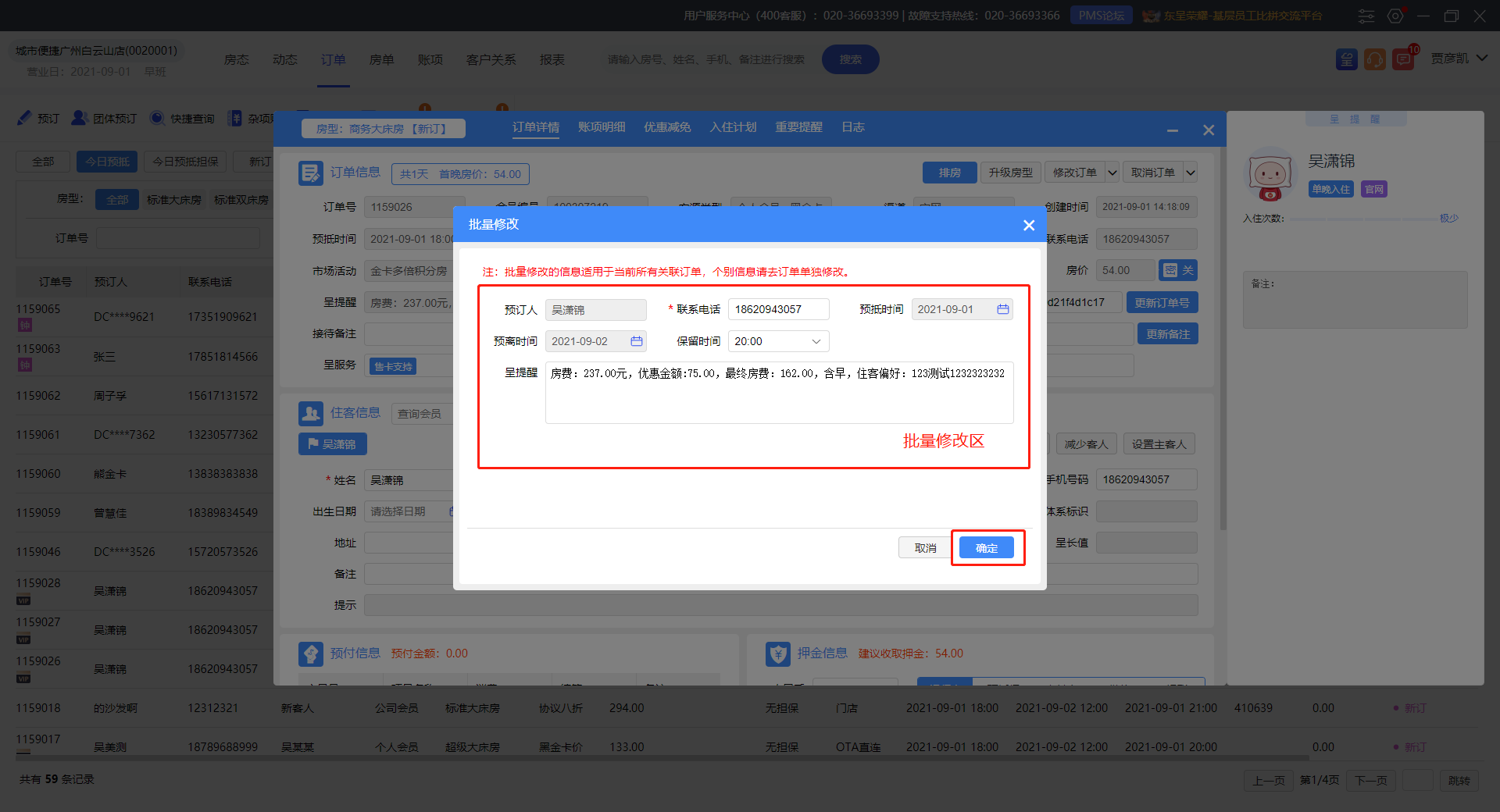Image resolution: width=1500 pixels, height=812 pixels.
Task: Click the 联系电话 input in batch dialog
Action: point(778,309)
